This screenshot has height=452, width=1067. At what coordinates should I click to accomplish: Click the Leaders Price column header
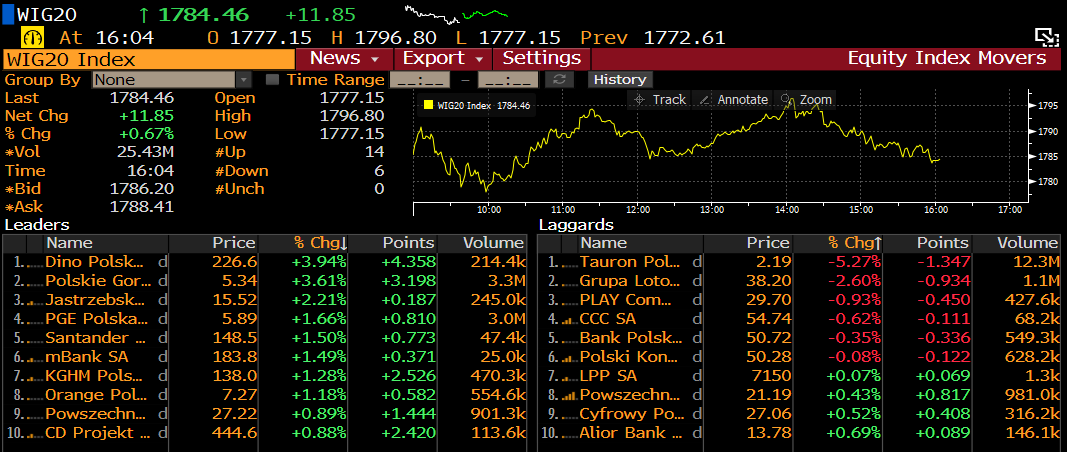point(214,243)
